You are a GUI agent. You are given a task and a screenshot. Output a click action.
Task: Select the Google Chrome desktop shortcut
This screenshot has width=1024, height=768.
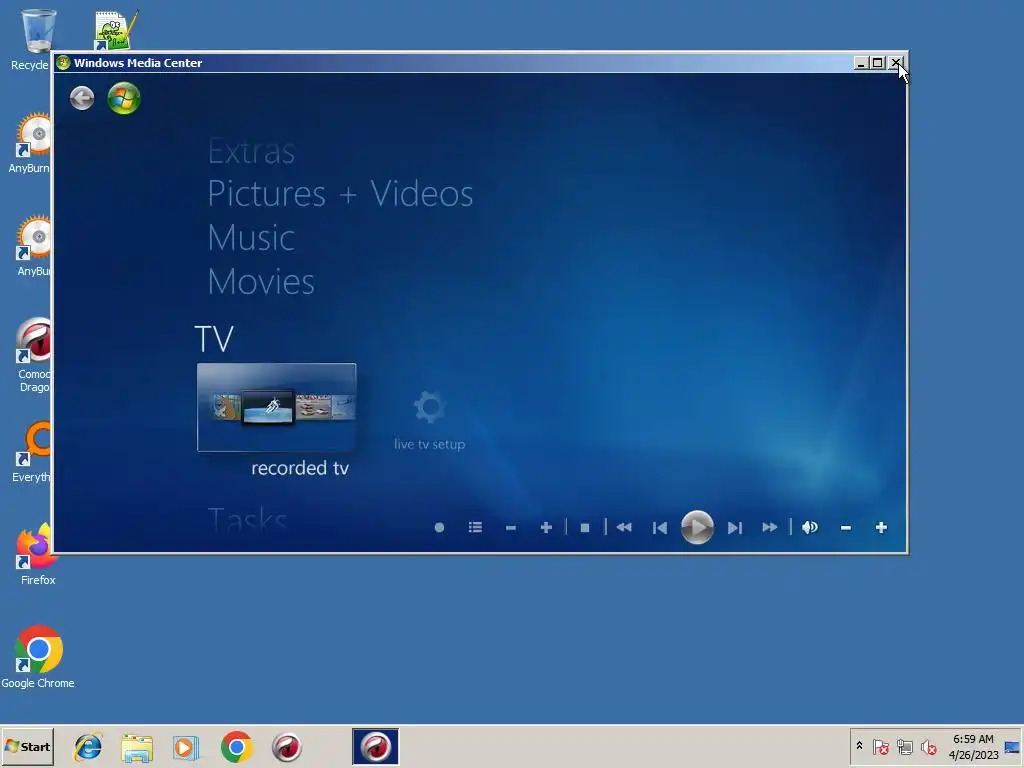tap(38, 658)
